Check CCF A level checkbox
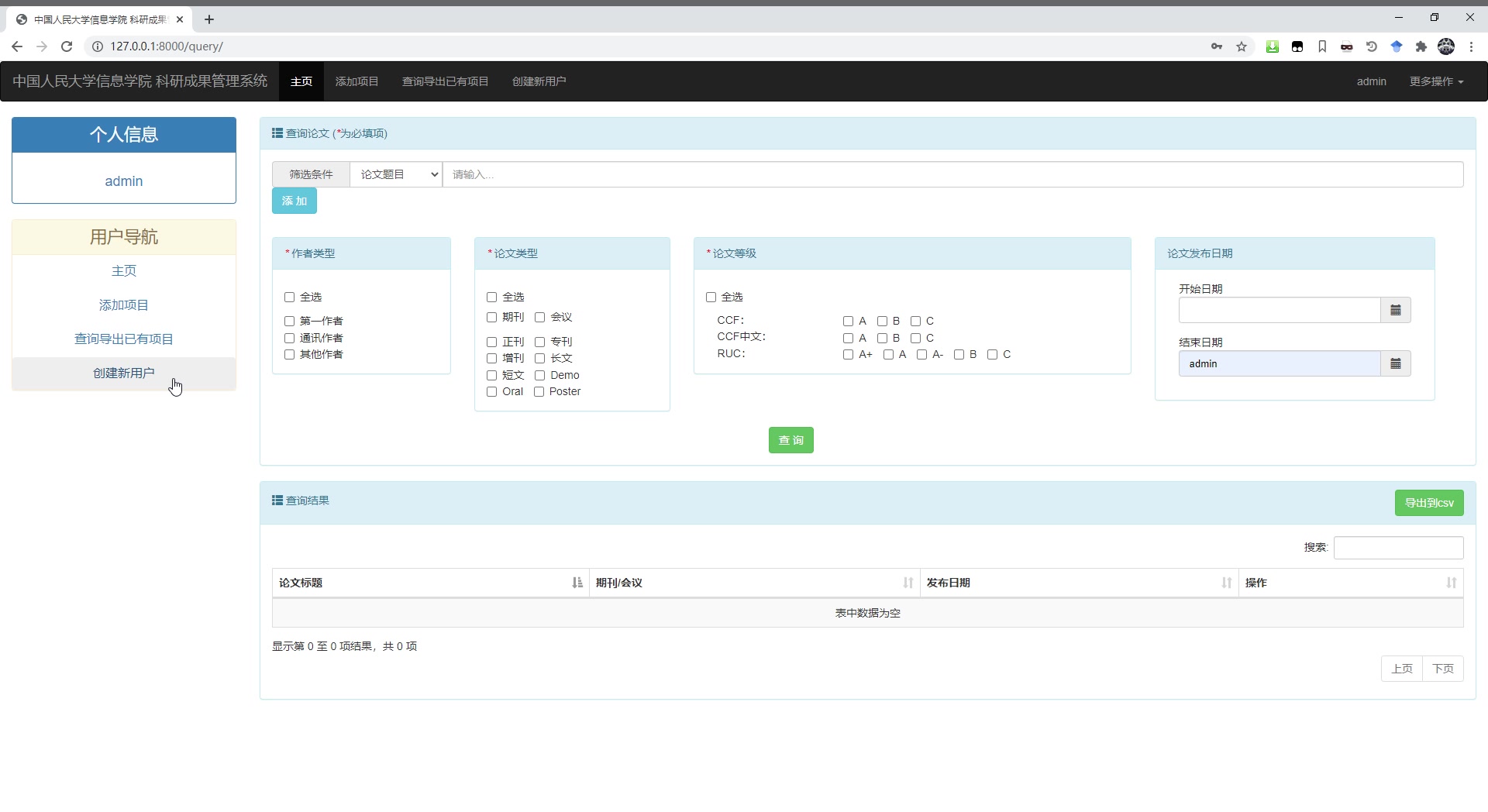The image size is (1488, 812). point(848,321)
